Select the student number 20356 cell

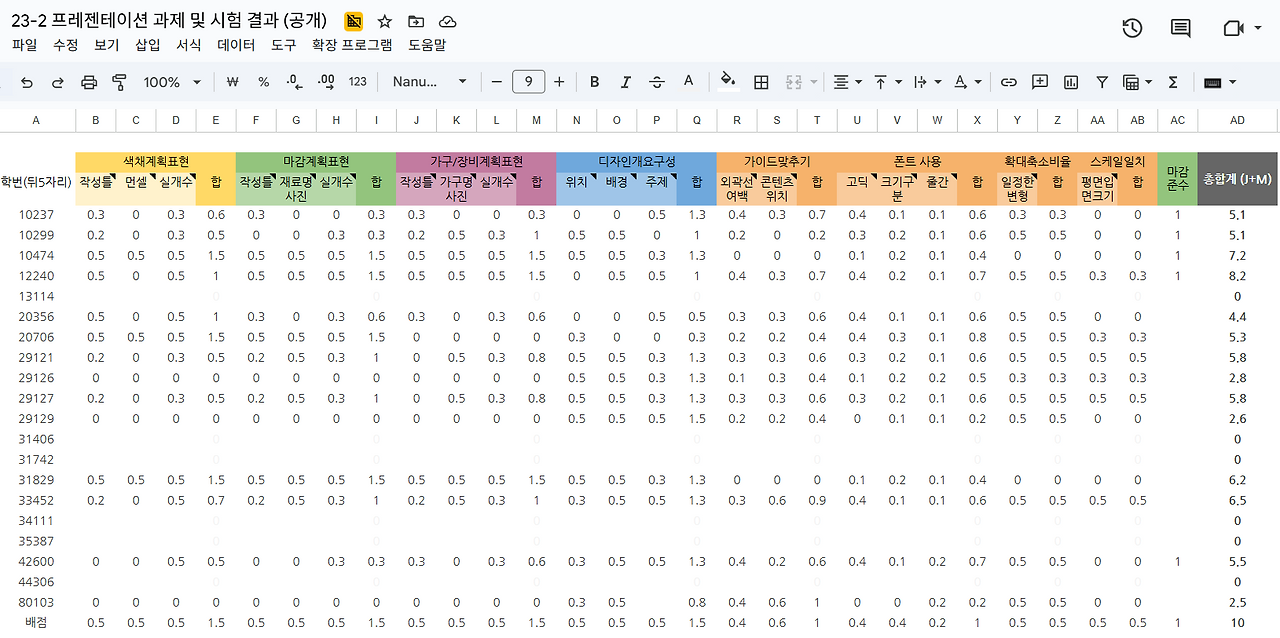click(x=37, y=317)
